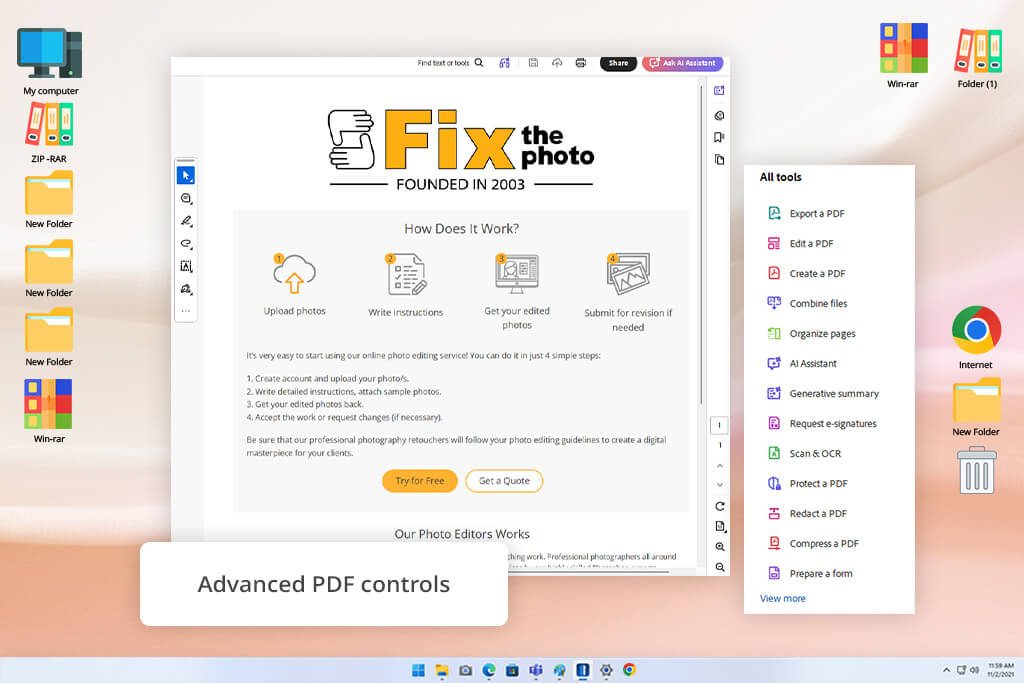Click the Write instructions step label
Screen dimensions: 1024x683
(x=406, y=312)
